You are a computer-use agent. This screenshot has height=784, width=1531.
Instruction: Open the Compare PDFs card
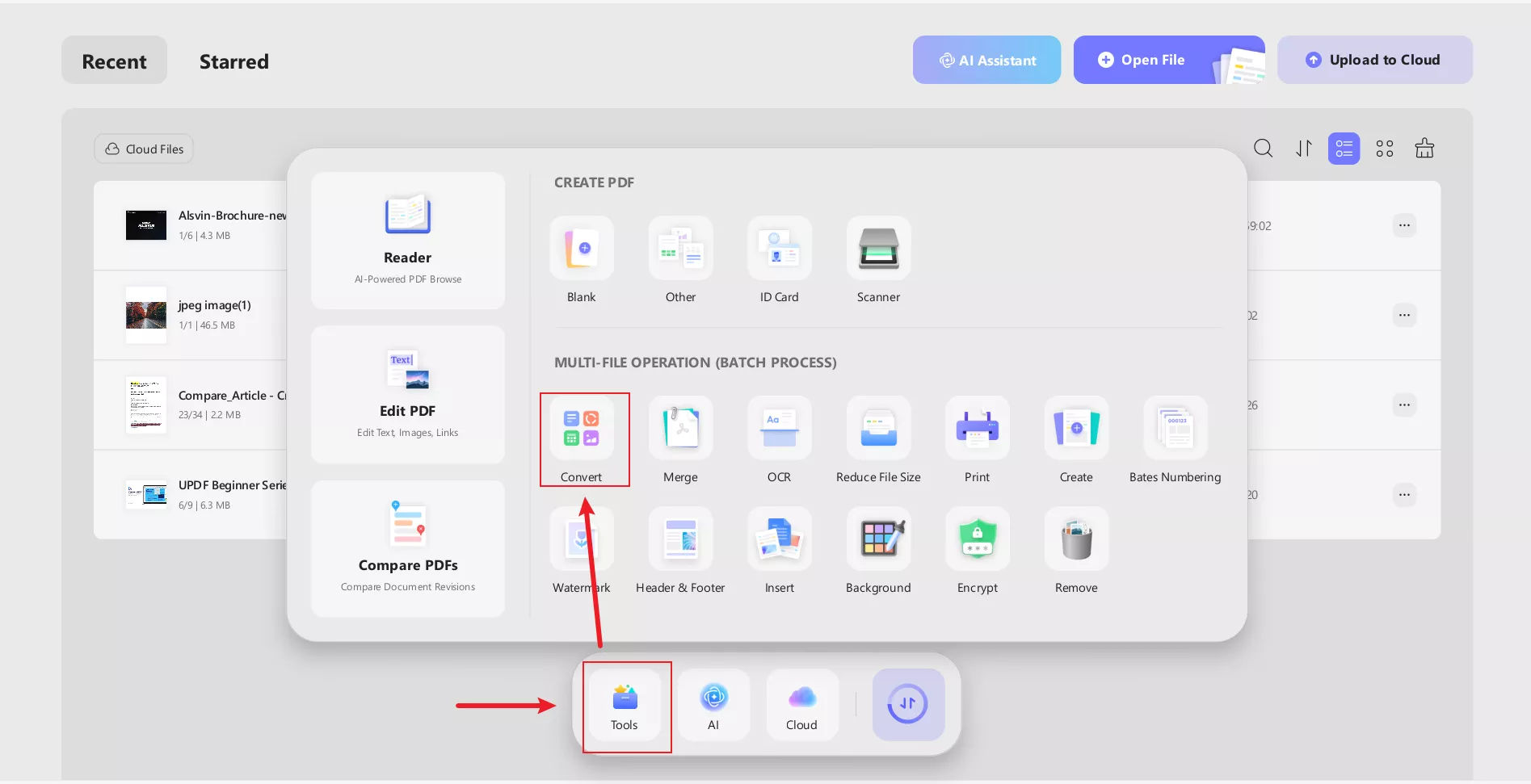[407, 549]
